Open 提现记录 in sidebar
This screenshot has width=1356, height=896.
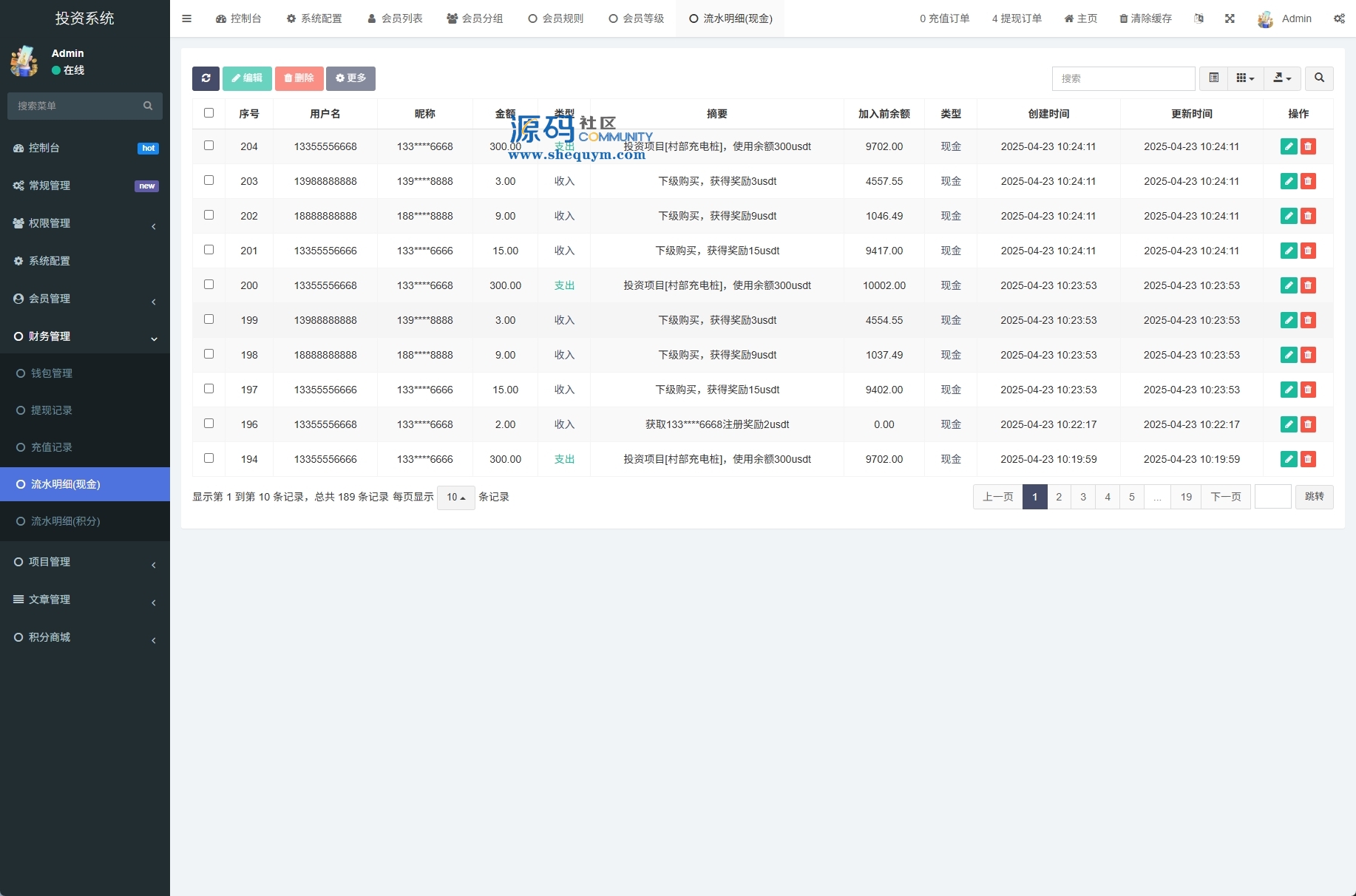coord(52,410)
